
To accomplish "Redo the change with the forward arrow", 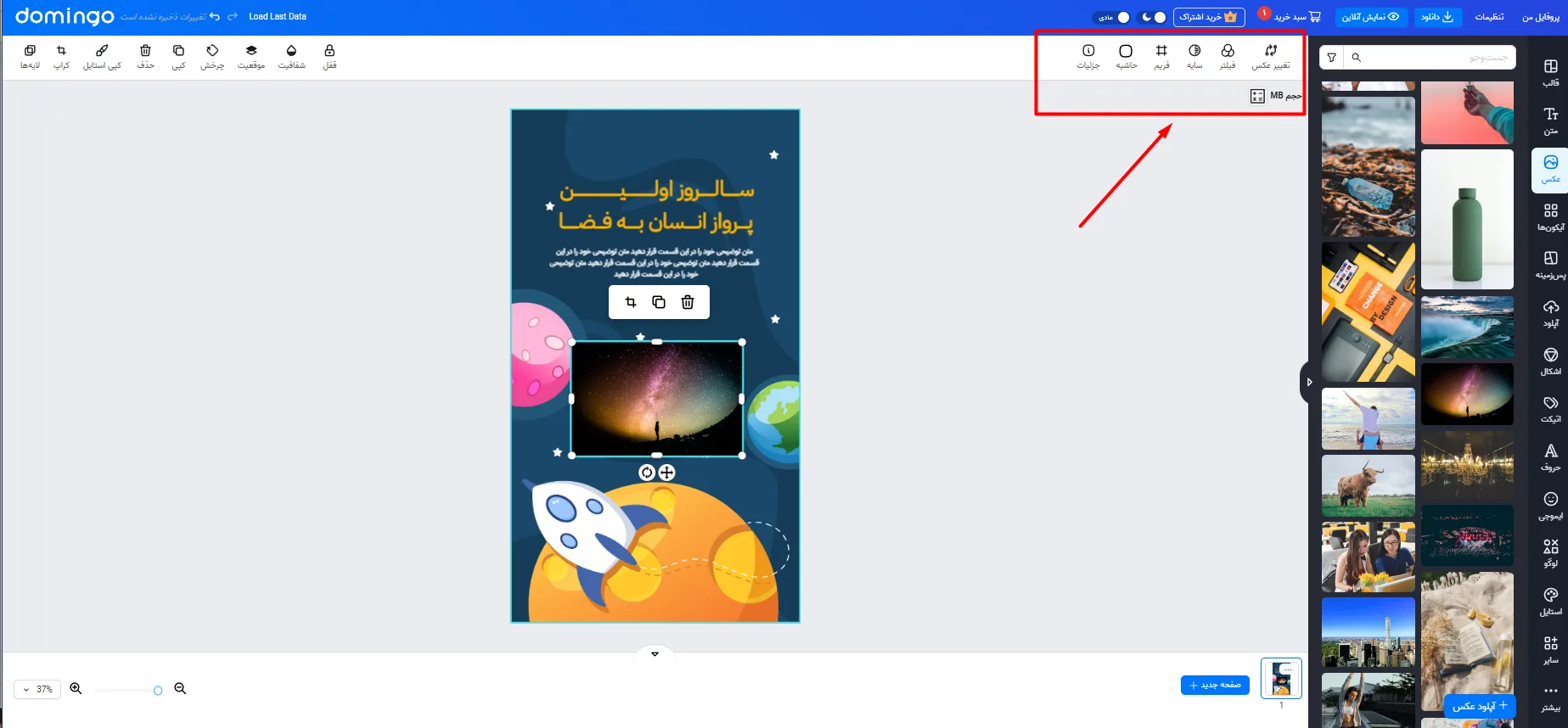I will 233,16.
